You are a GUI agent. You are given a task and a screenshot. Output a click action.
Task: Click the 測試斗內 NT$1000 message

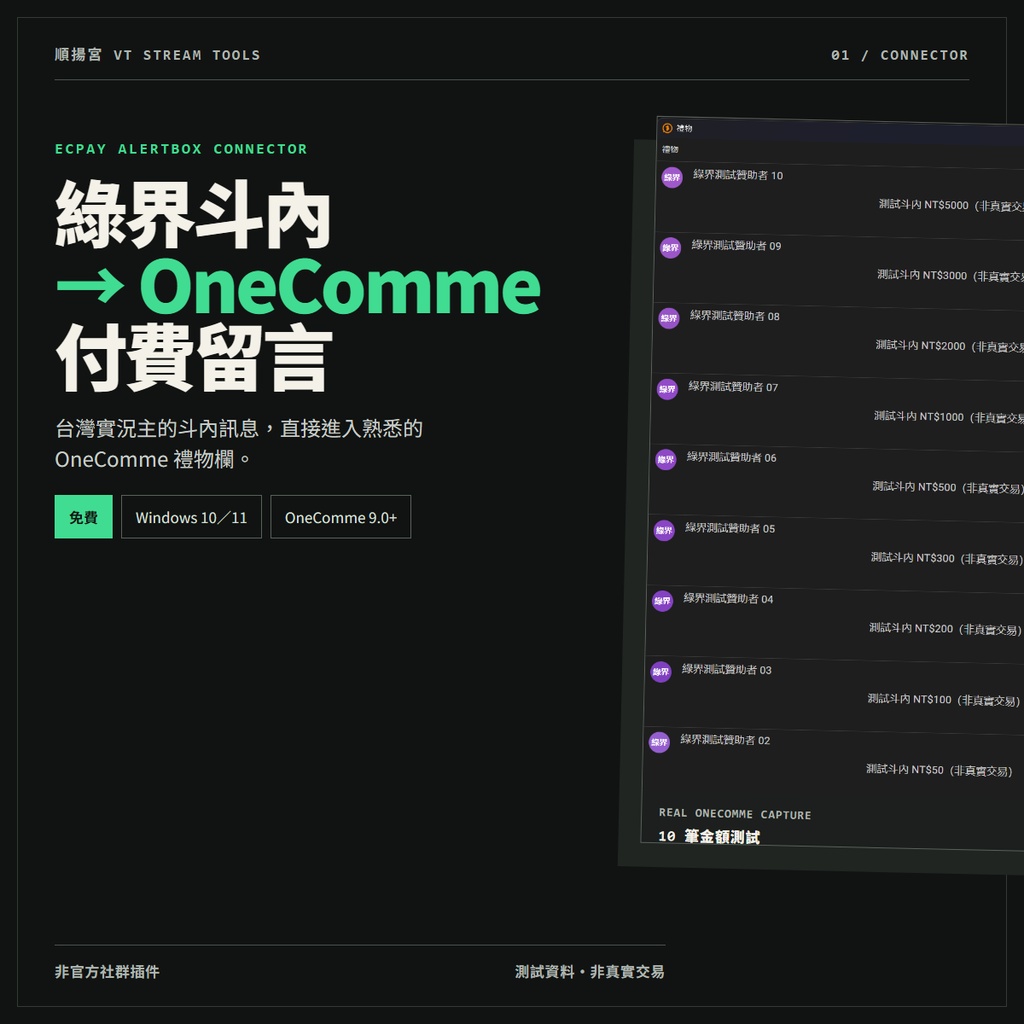pyautogui.click(x=948, y=417)
